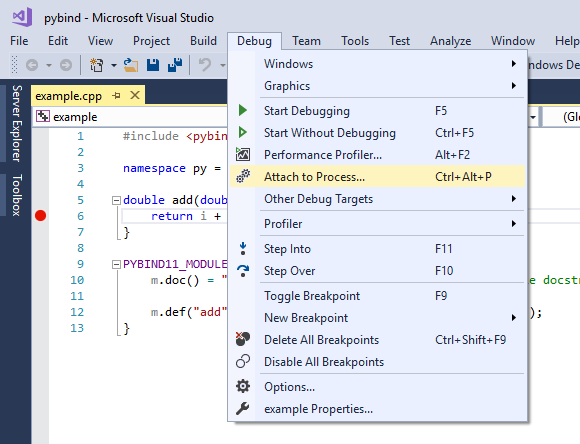Screen dimensions: 580x444
Task: Expand the Other Debug Targets submenu
Action: [377, 199]
